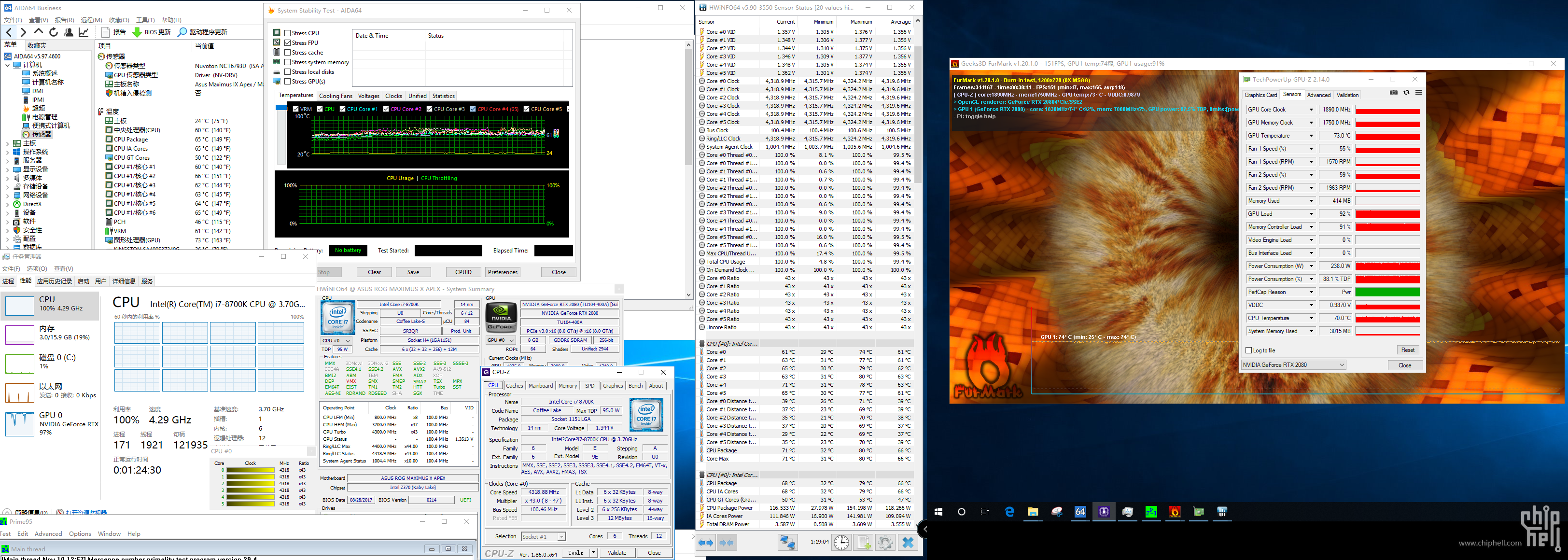Open GPU Temperature sensor dropdown
The height and width of the screenshot is (560, 1568).
point(1311,136)
